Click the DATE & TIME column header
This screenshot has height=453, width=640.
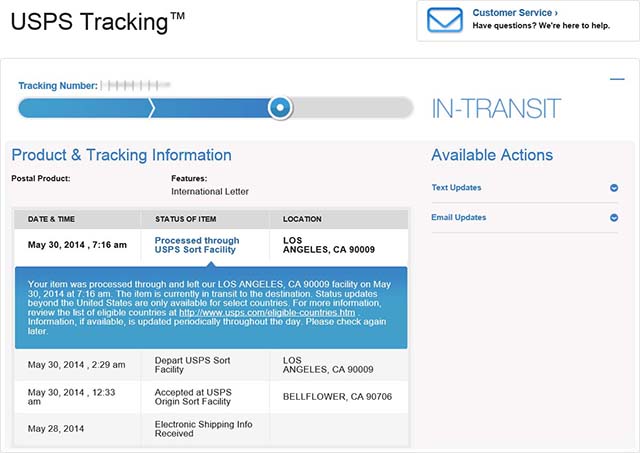(51, 219)
